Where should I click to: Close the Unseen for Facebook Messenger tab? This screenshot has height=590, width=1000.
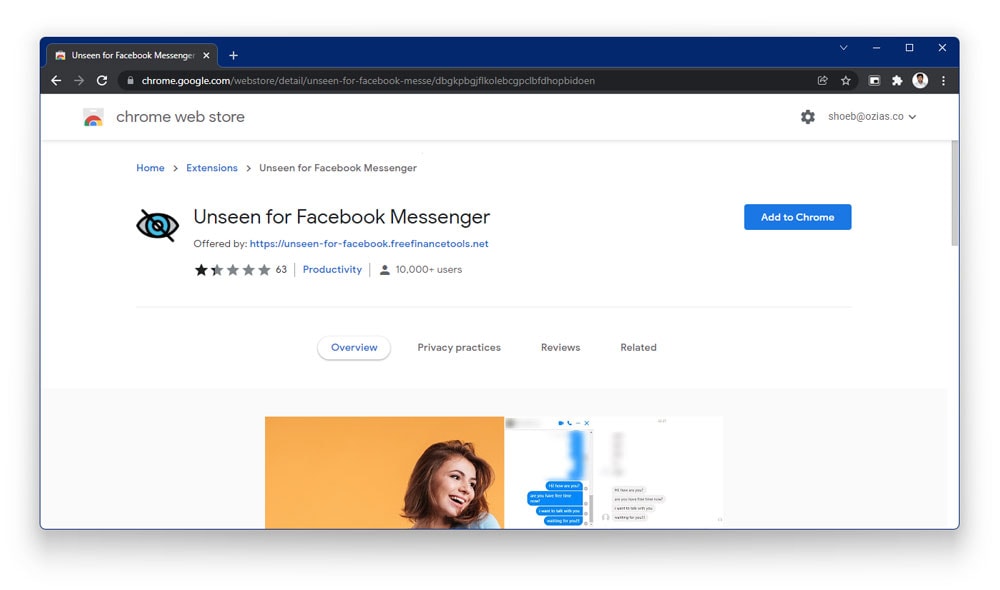[x=206, y=55]
